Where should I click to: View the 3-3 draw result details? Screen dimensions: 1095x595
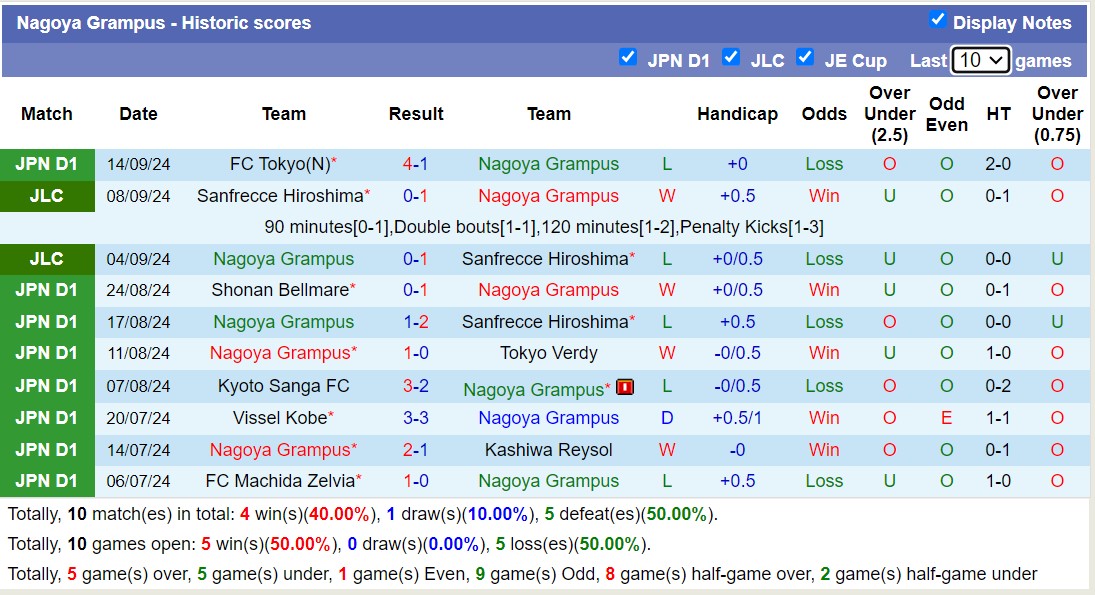[416, 418]
